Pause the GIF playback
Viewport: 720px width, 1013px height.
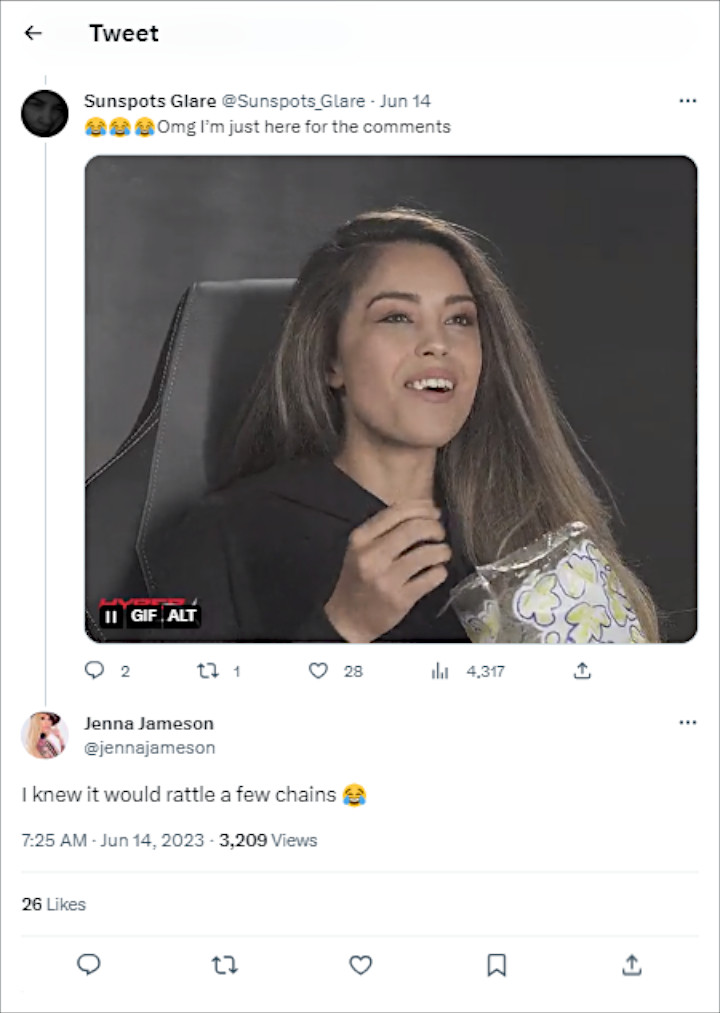(x=111, y=616)
